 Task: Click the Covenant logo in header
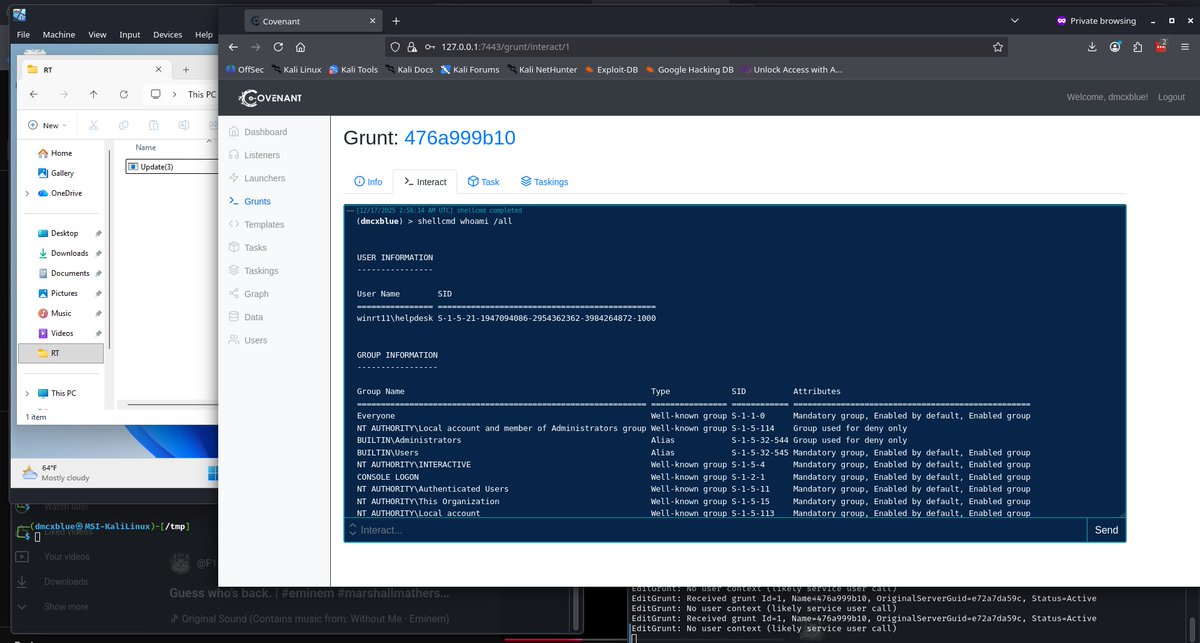(x=270, y=97)
